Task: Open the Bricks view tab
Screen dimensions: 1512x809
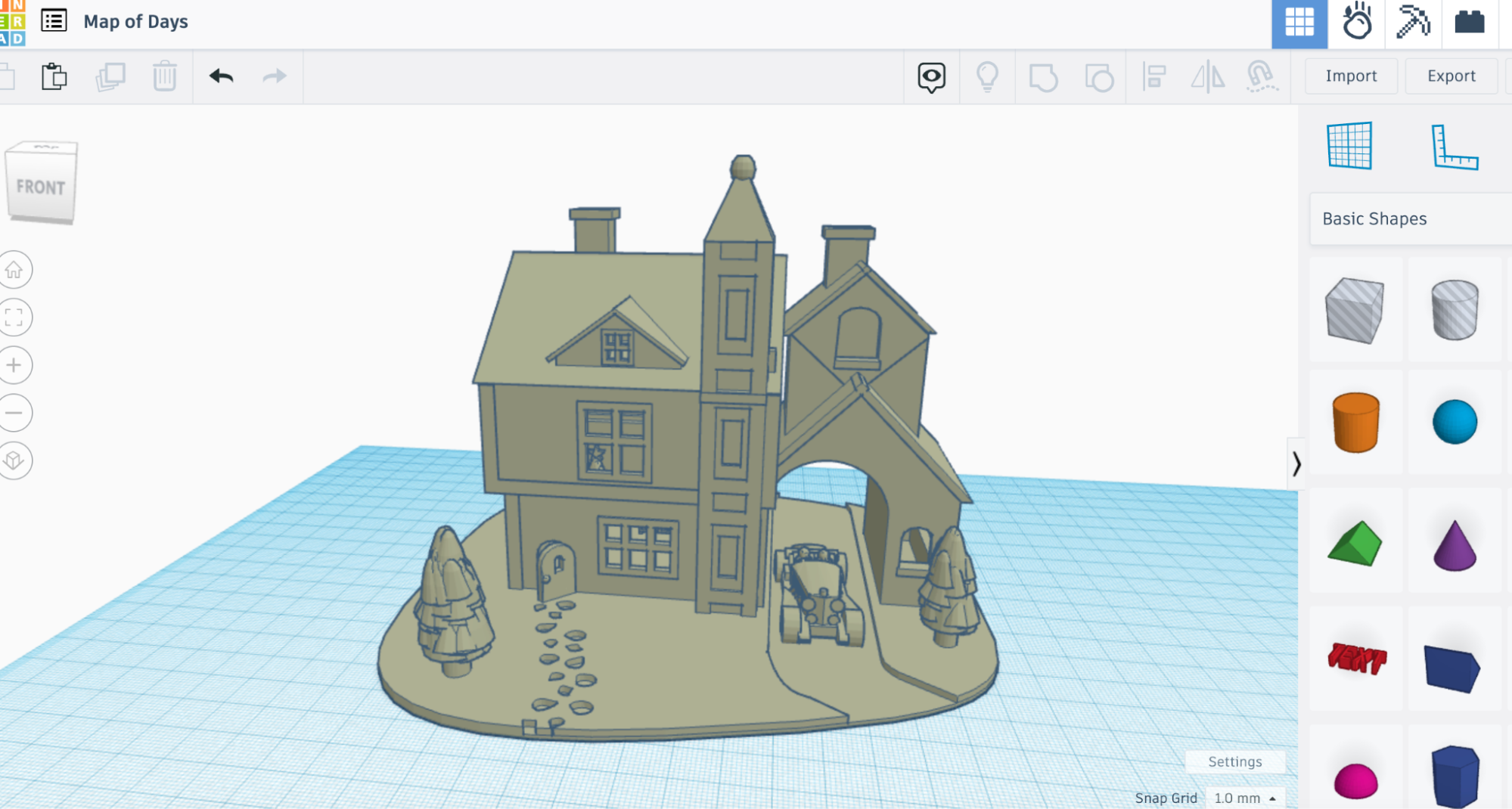Action: (1469, 23)
